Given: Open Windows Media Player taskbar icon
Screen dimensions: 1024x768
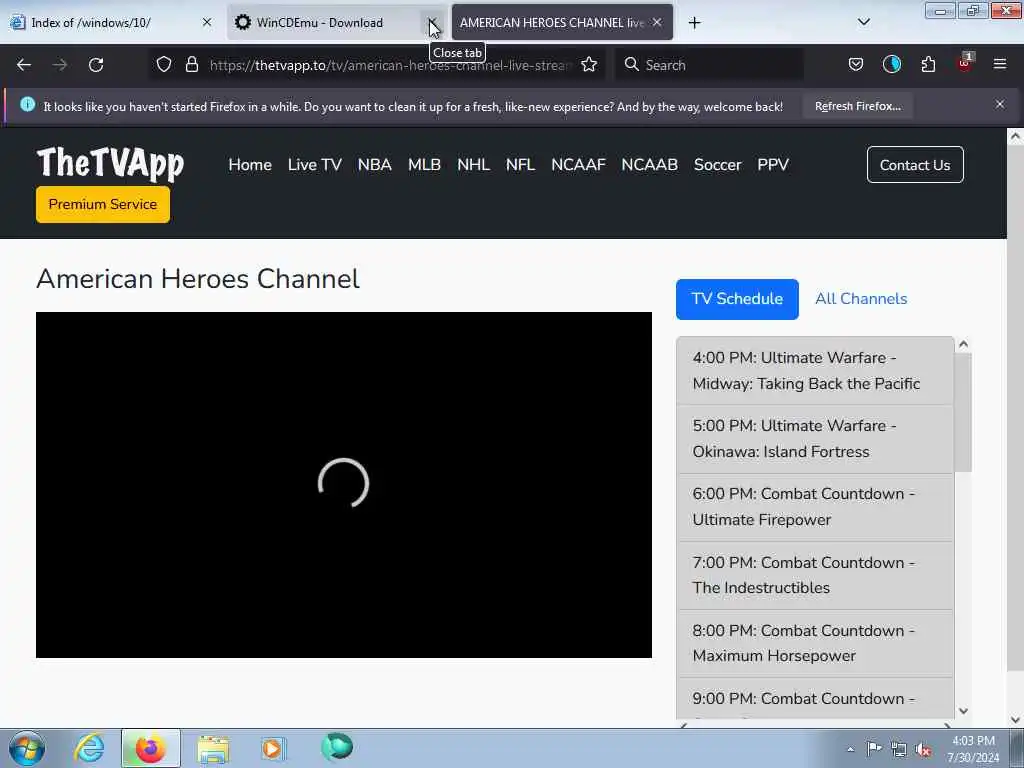Looking at the screenshot, I should pyautogui.click(x=273, y=748).
